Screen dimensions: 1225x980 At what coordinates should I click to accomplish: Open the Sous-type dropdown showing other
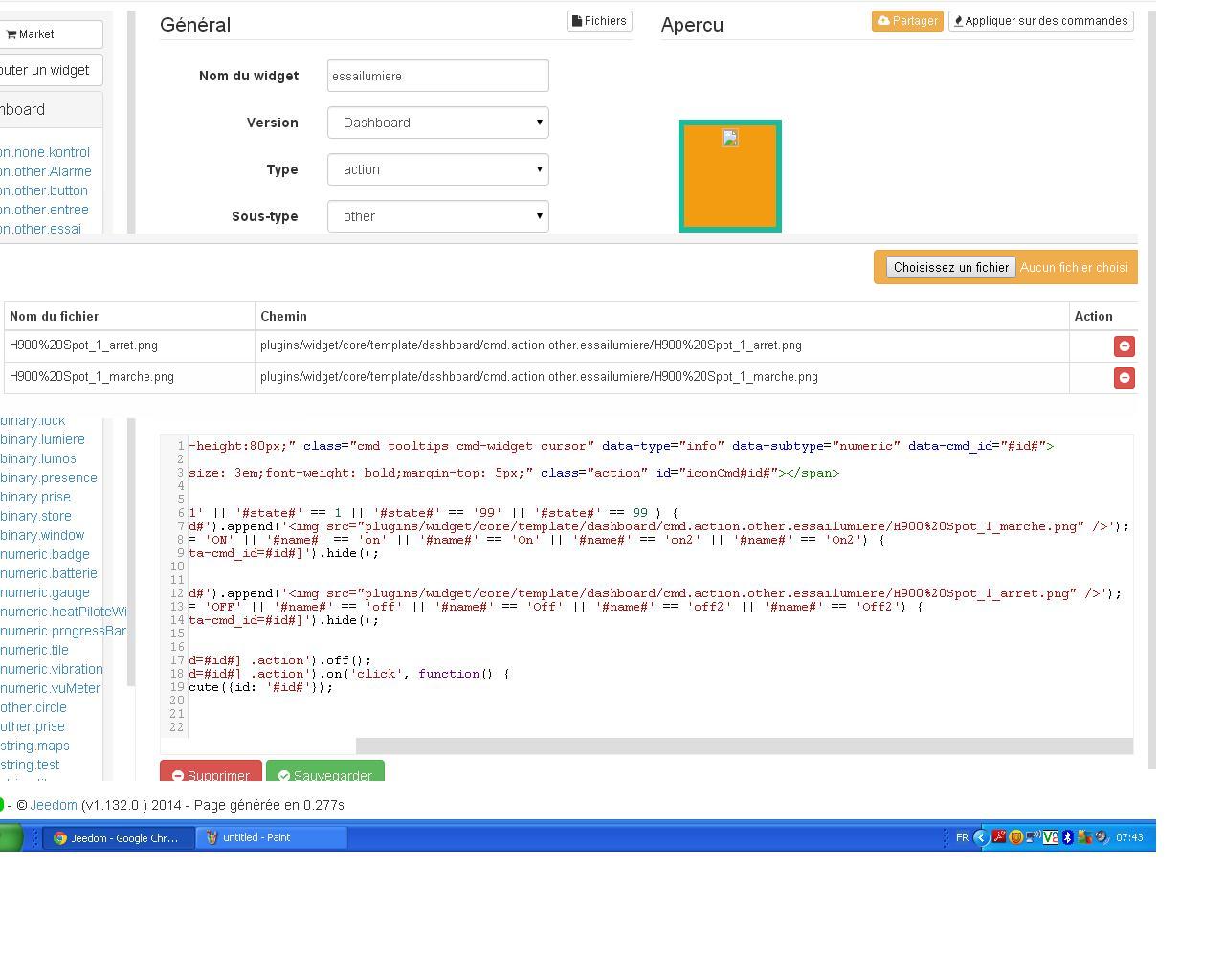[x=438, y=216]
